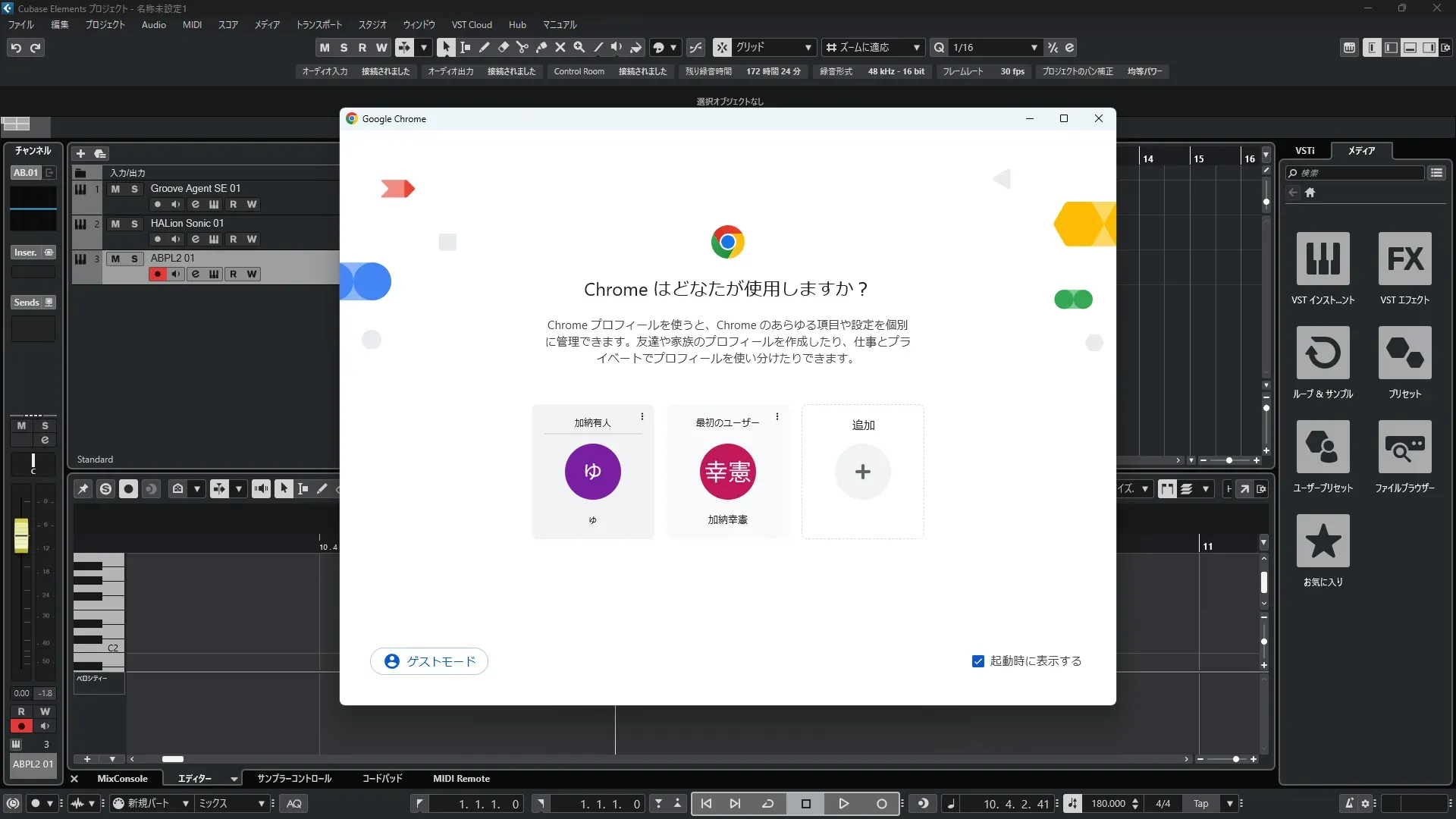Mute the Groove Agent SE 01 track
This screenshot has height=819, width=1456.
pos(115,189)
